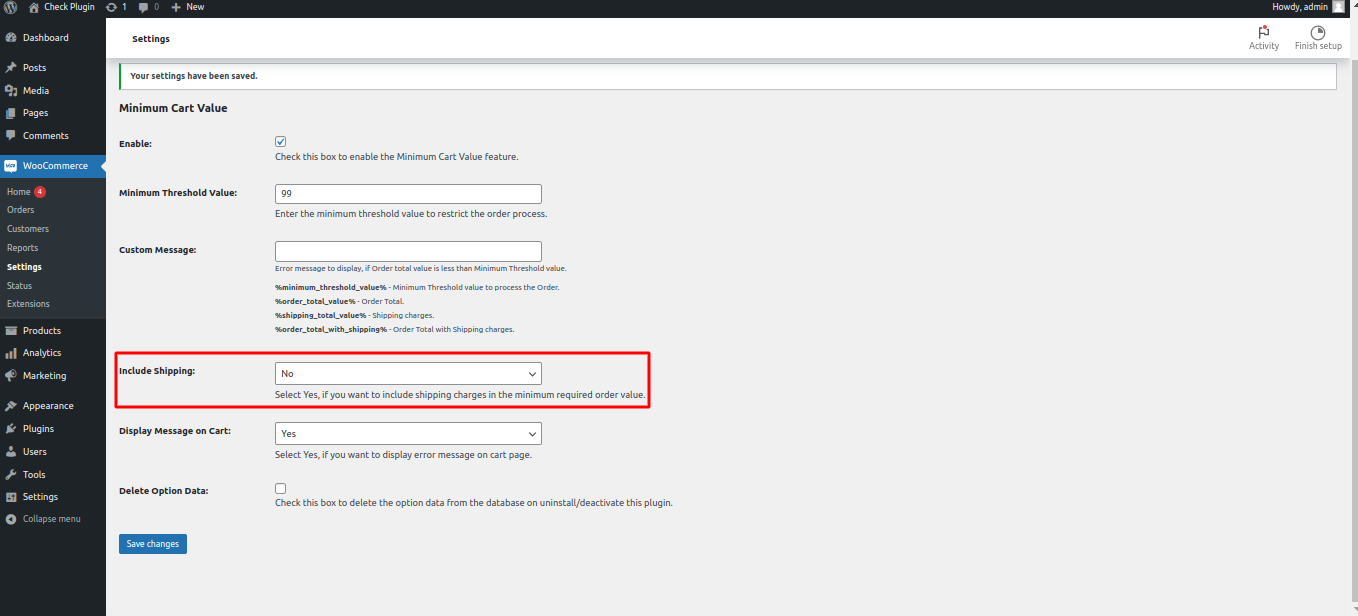Screen dimensions: 1358x616
Task: Click the admin user avatar
Action: 1338,7
